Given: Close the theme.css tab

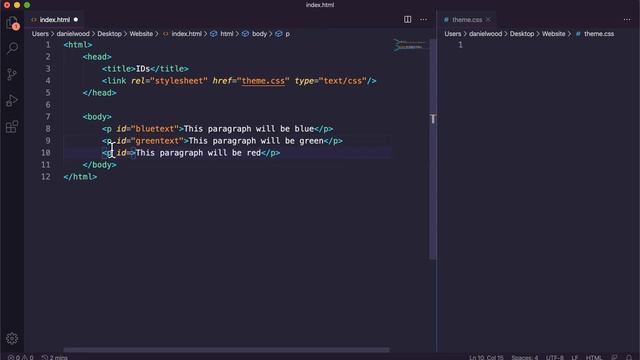Looking at the screenshot, I should (x=488, y=20).
